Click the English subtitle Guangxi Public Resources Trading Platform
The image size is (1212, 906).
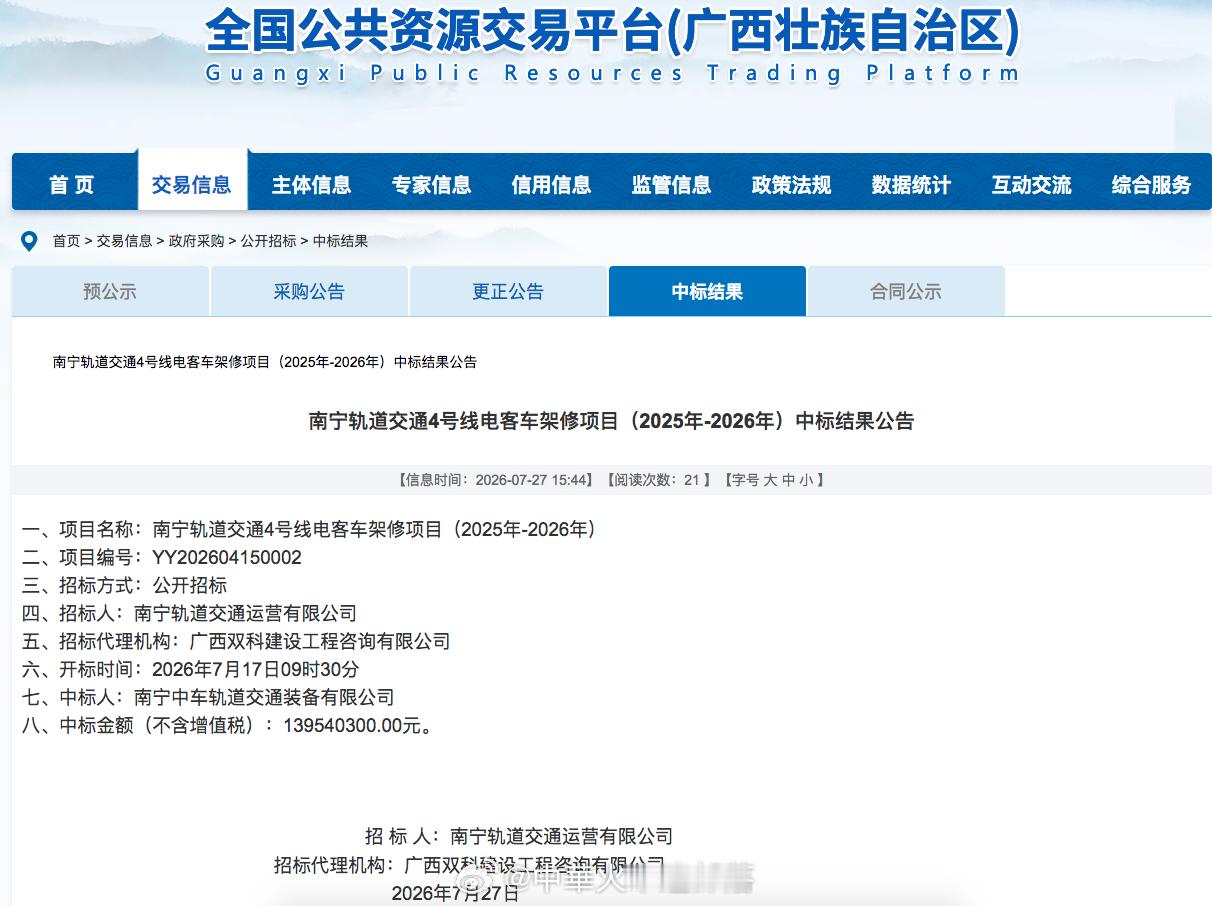612,73
